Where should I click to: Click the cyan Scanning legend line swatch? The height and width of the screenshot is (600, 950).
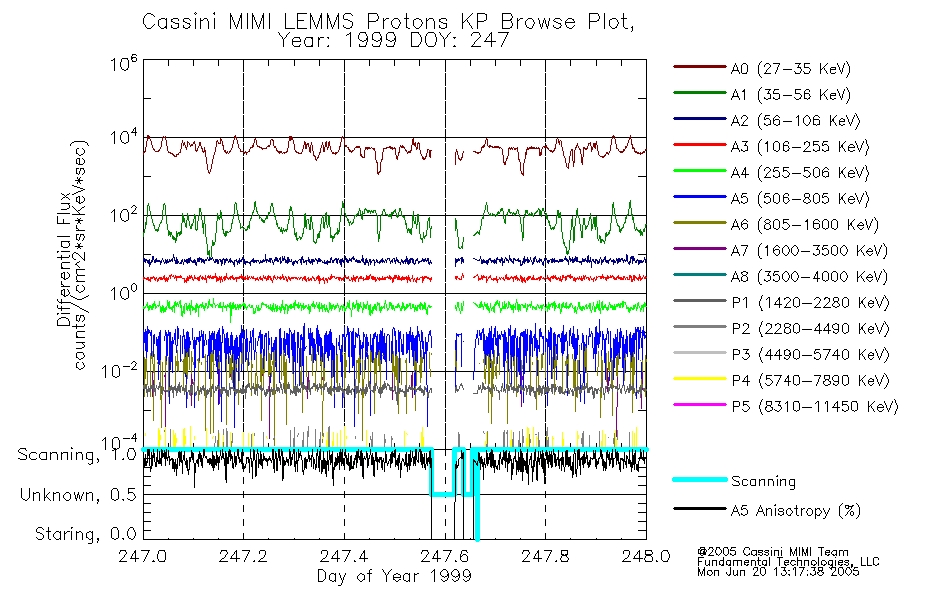pyautogui.click(x=699, y=479)
